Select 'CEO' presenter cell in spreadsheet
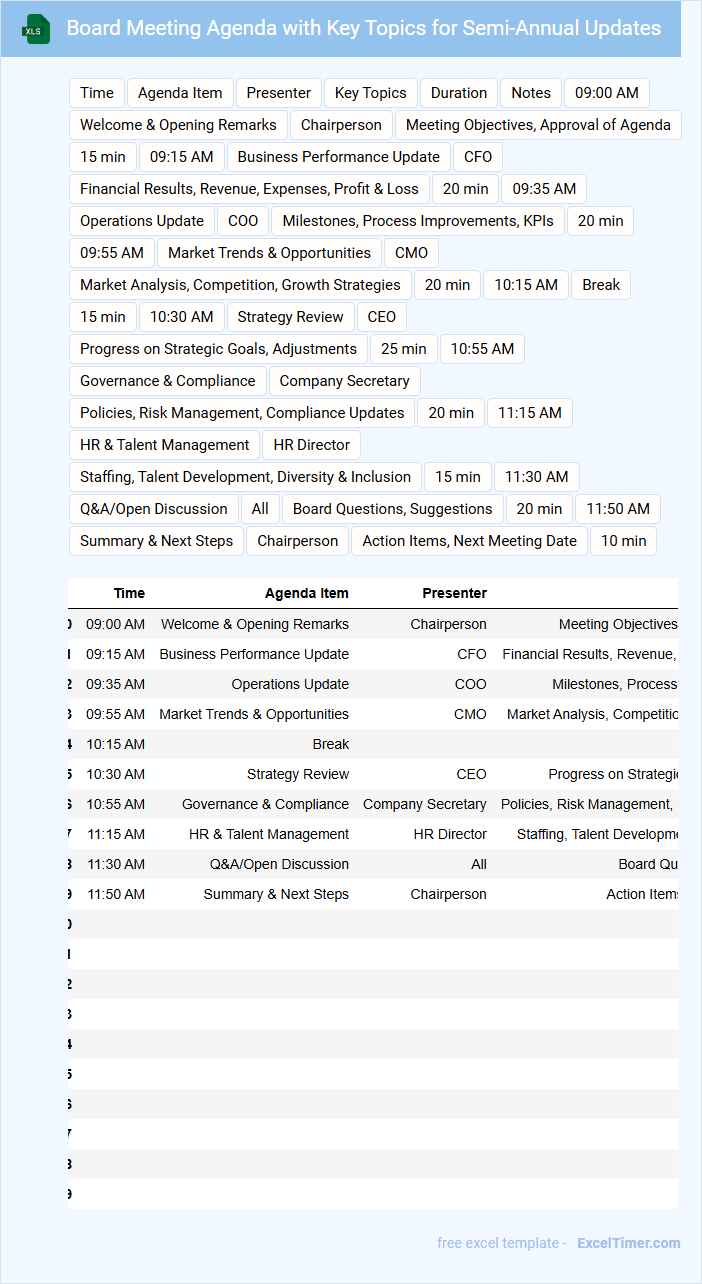The width and height of the screenshot is (702, 1284). [471, 774]
